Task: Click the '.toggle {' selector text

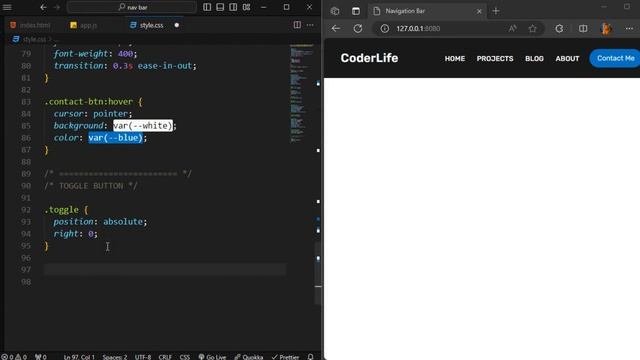Action: coord(66,210)
